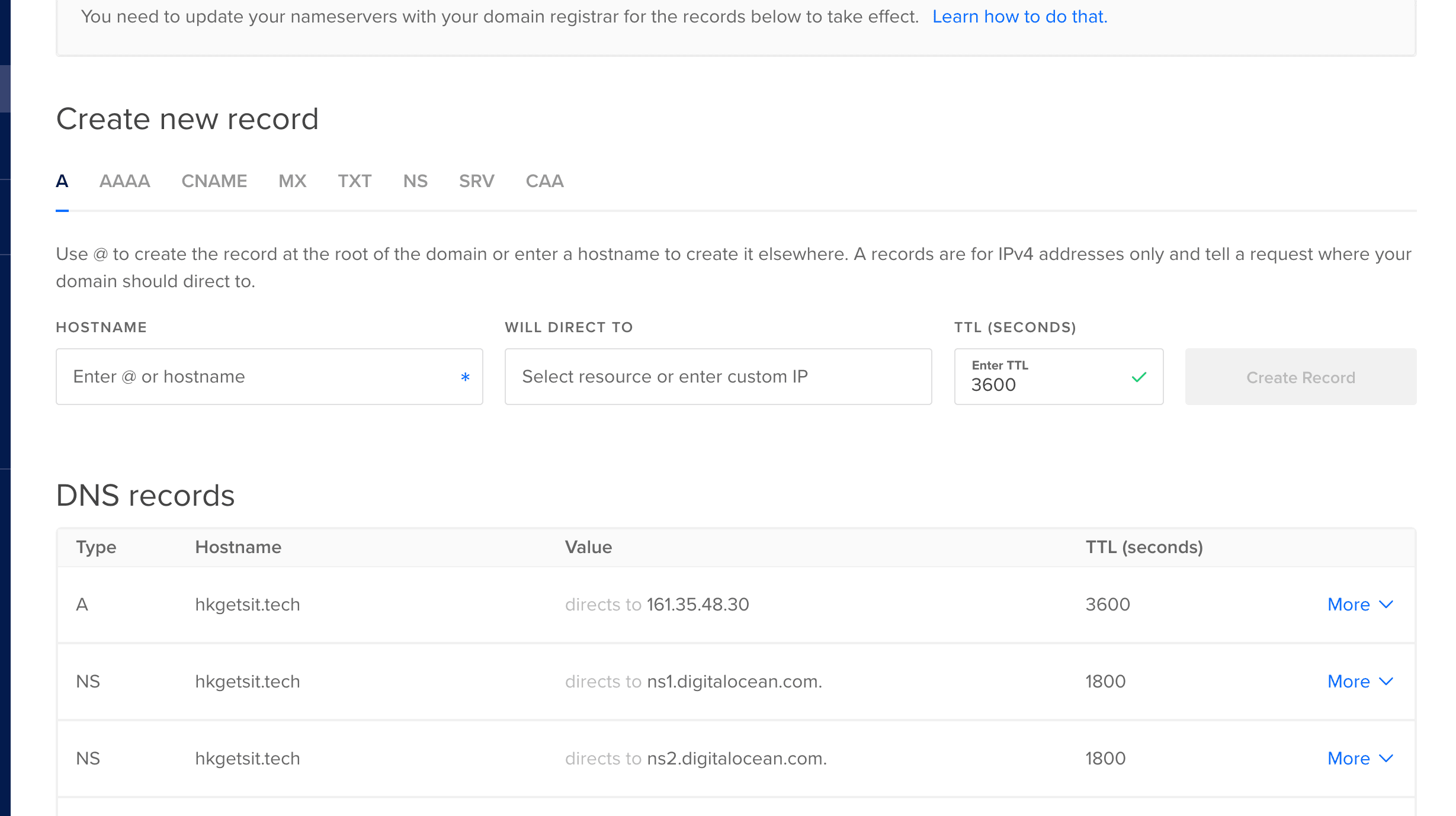Image resolution: width=1456 pixels, height=816 pixels.
Task: Select the value ns2.digitalocean.com.
Action: coord(737,759)
